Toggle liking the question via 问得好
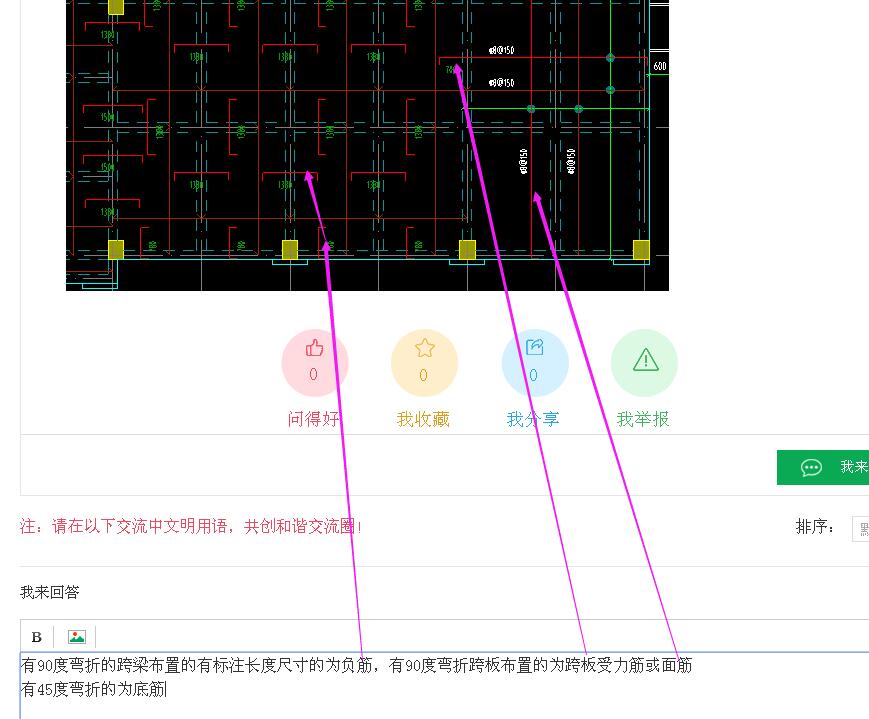 tap(314, 418)
